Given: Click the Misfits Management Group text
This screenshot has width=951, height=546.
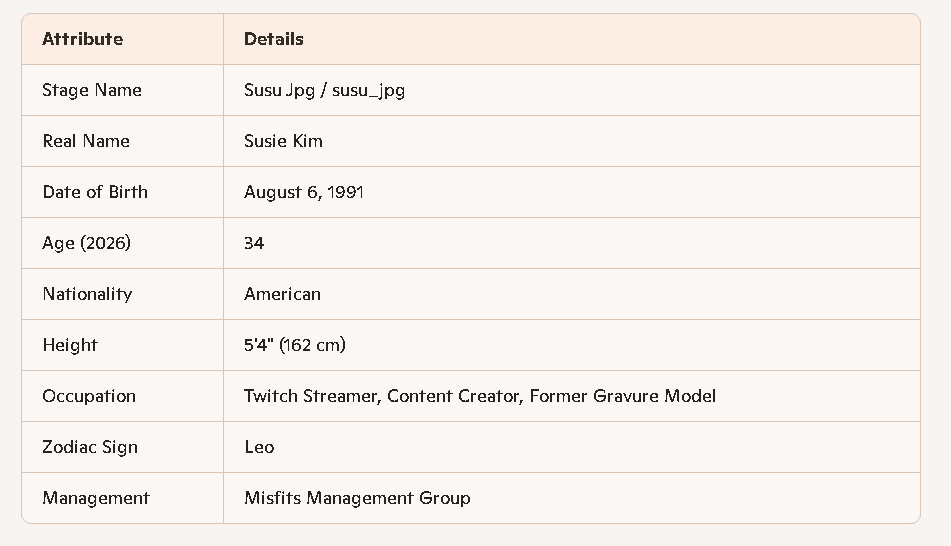Looking at the screenshot, I should click(357, 498).
